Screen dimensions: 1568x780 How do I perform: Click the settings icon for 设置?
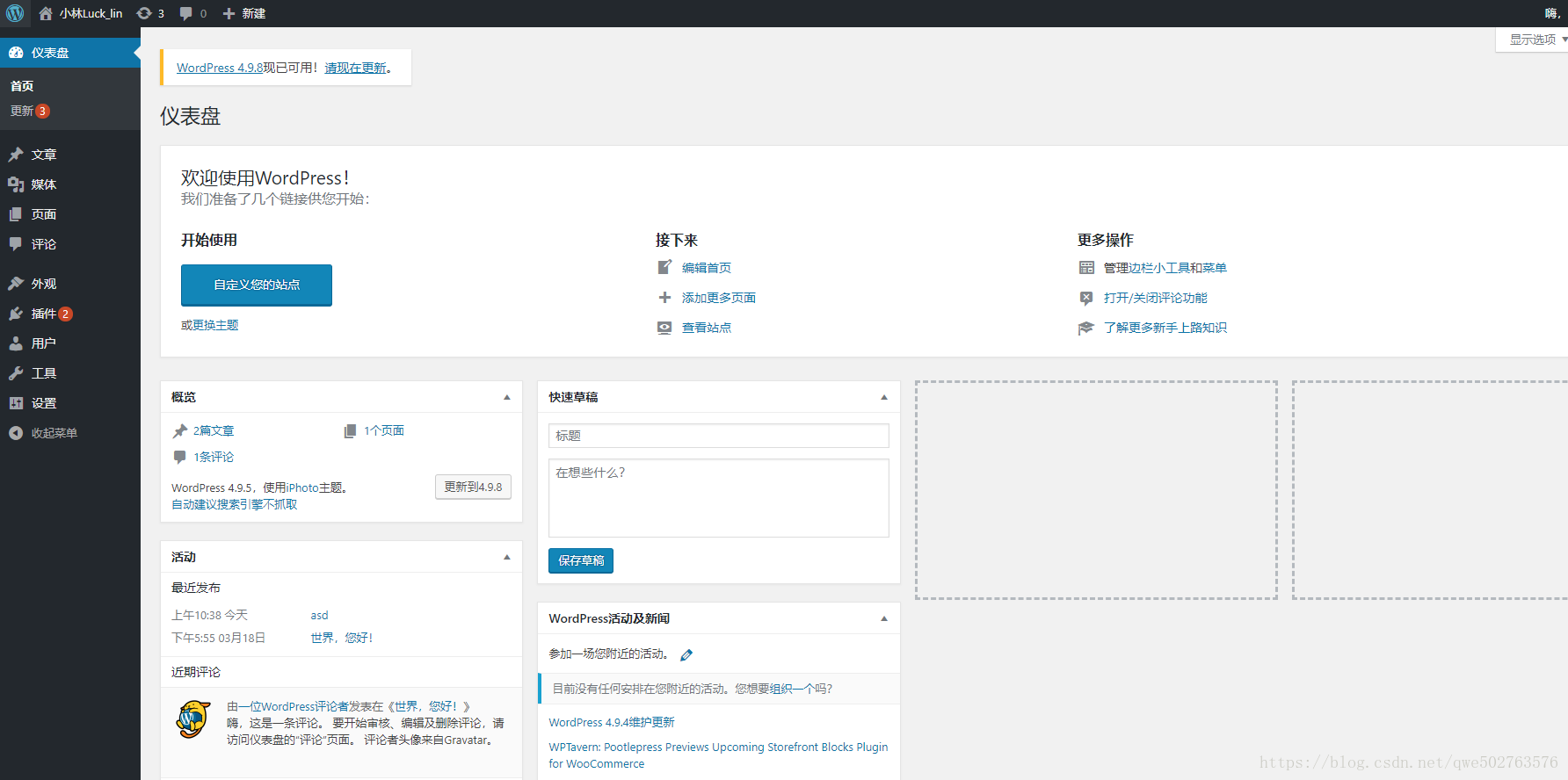tap(16, 403)
